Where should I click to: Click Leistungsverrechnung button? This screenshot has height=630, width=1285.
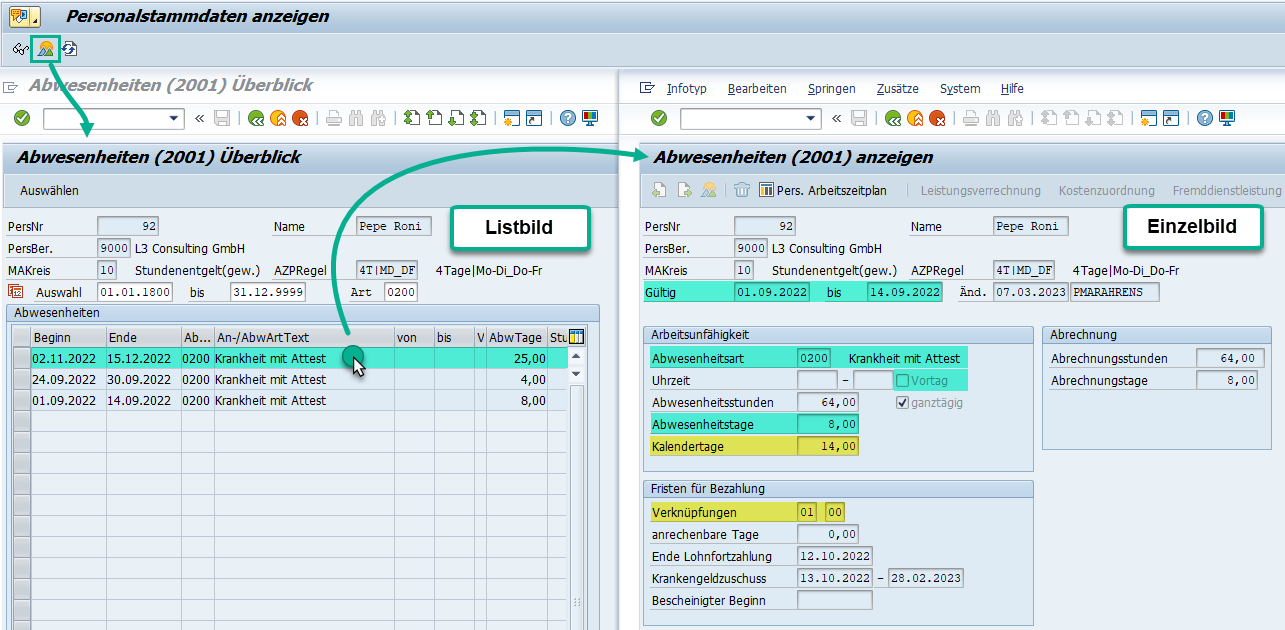click(980, 190)
